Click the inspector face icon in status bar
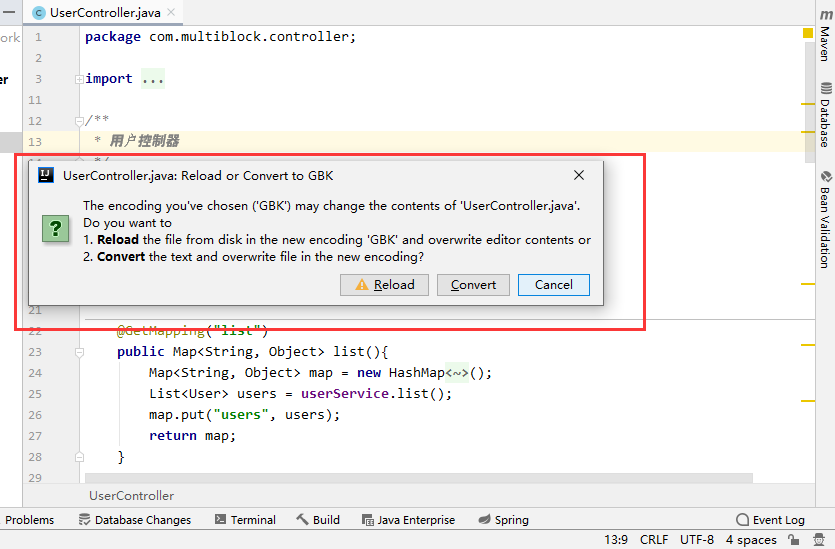The image size is (835, 549). [x=820, y=540]
